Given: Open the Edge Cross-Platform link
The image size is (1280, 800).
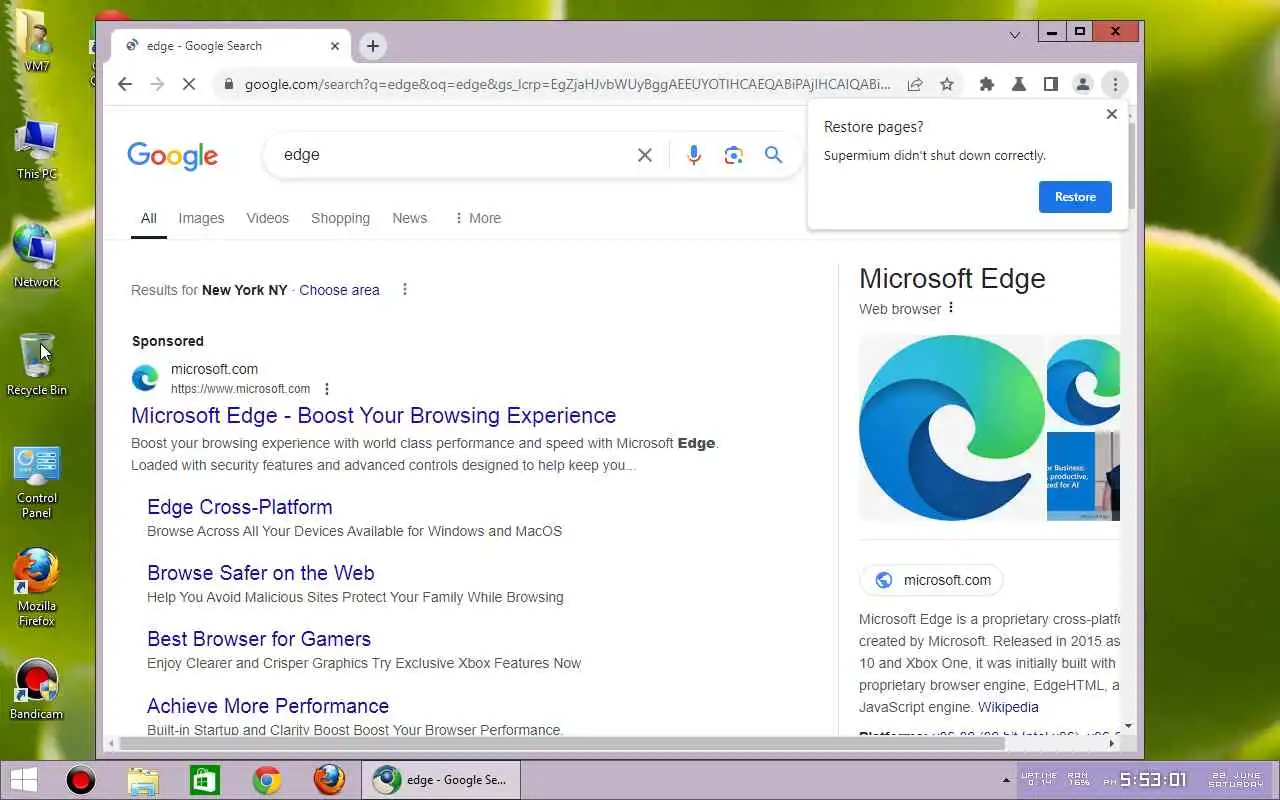Looking at the screenshot, I should 240,507.
